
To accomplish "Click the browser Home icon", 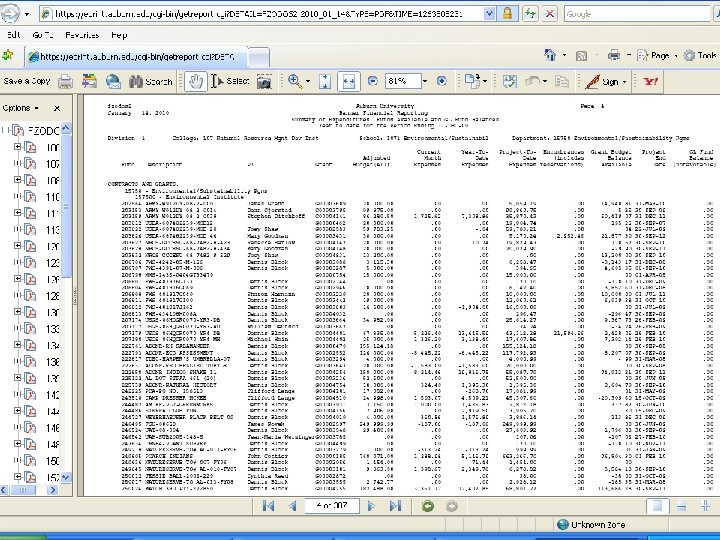I will (x=550, y=56).
